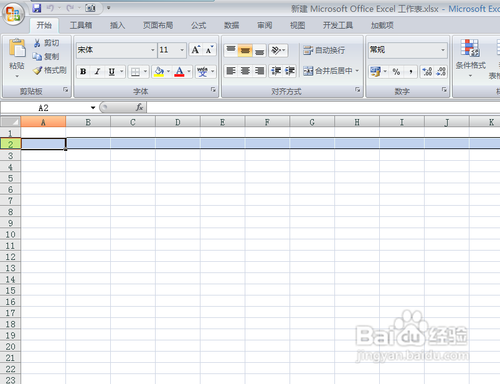This screenshot has width=500, height=384.
Task: Launch the 字体 dialog launcher
Action: tap(213, 90)
